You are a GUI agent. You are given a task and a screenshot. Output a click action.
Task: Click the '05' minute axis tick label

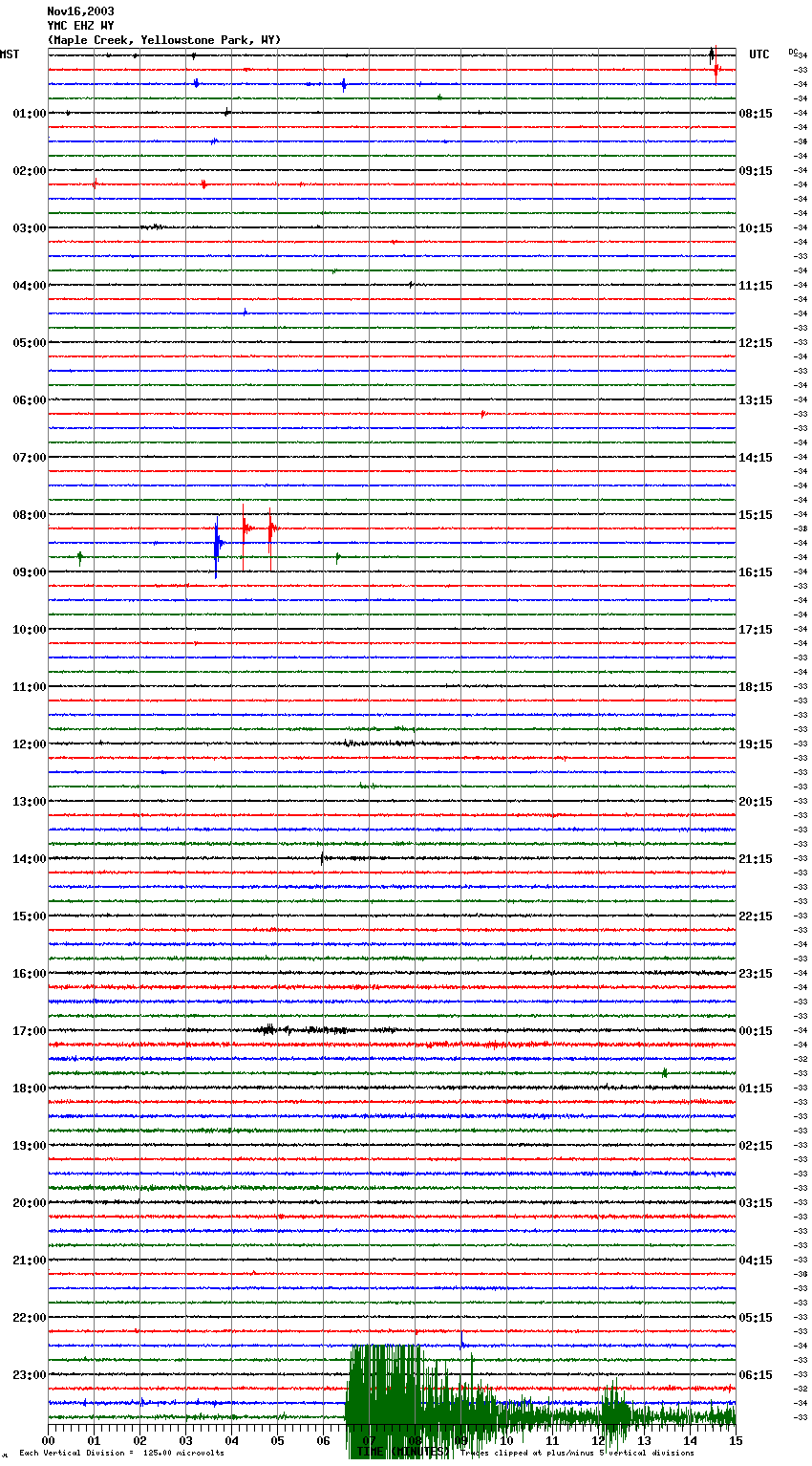point(277,1440)
